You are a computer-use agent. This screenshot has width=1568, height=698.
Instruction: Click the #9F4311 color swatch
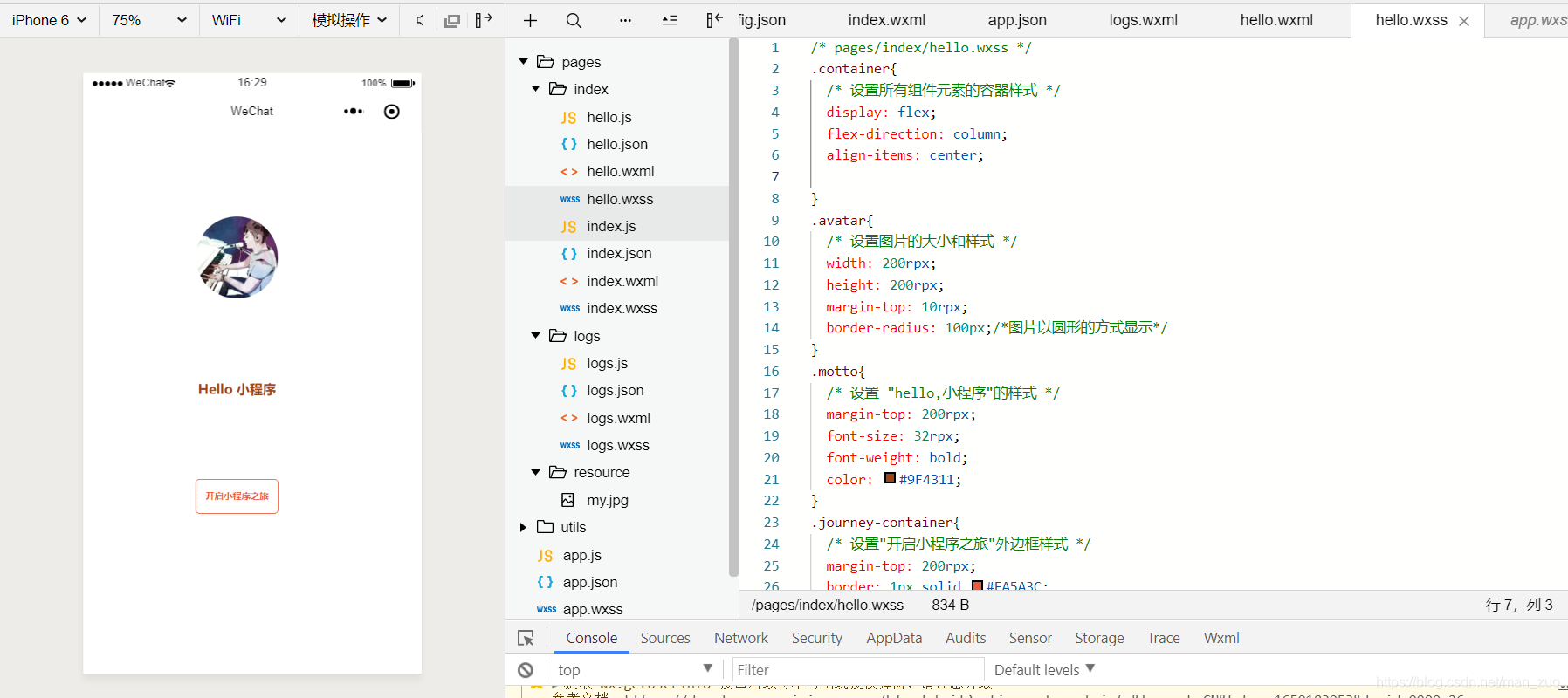point(890,478)
